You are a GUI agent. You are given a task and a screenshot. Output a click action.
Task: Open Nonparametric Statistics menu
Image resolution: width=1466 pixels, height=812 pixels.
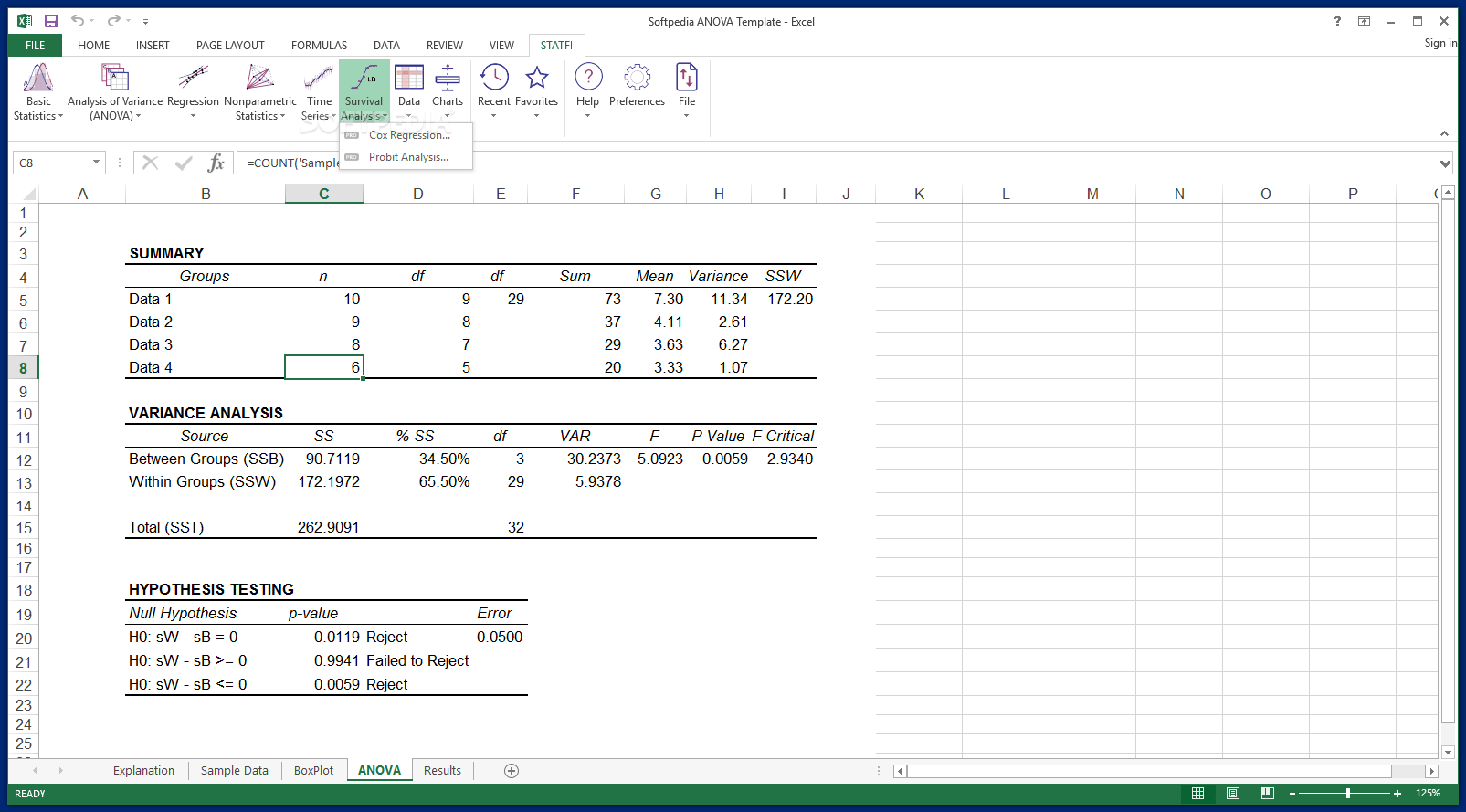260,91
